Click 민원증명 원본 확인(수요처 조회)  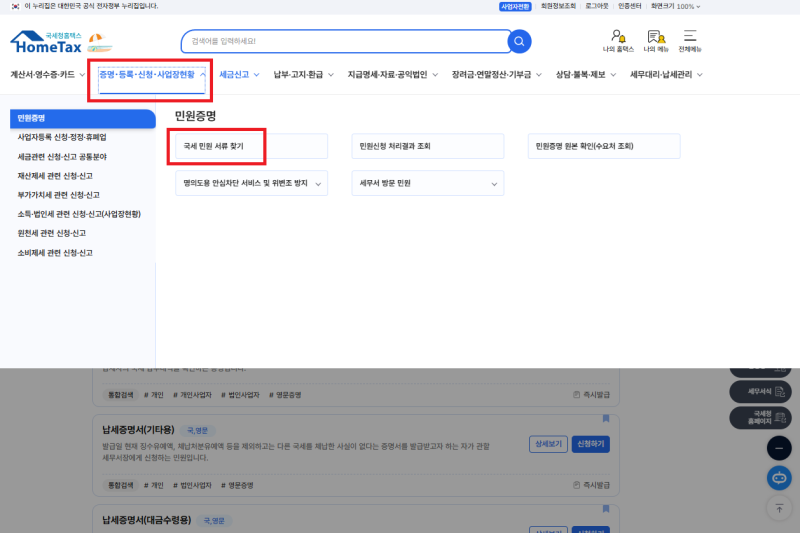tap(604, 146)
